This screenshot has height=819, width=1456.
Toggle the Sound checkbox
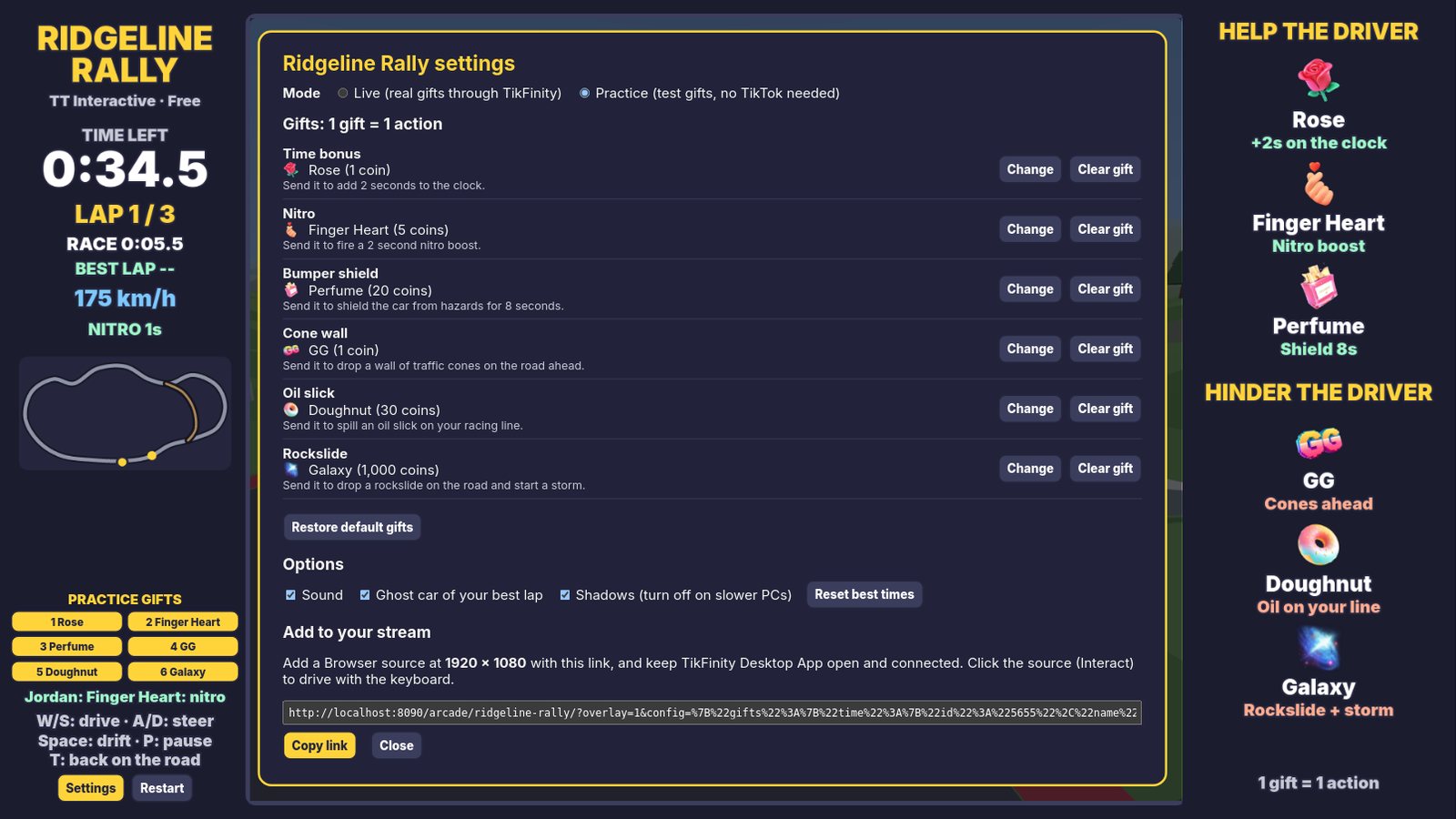[290, 595]
